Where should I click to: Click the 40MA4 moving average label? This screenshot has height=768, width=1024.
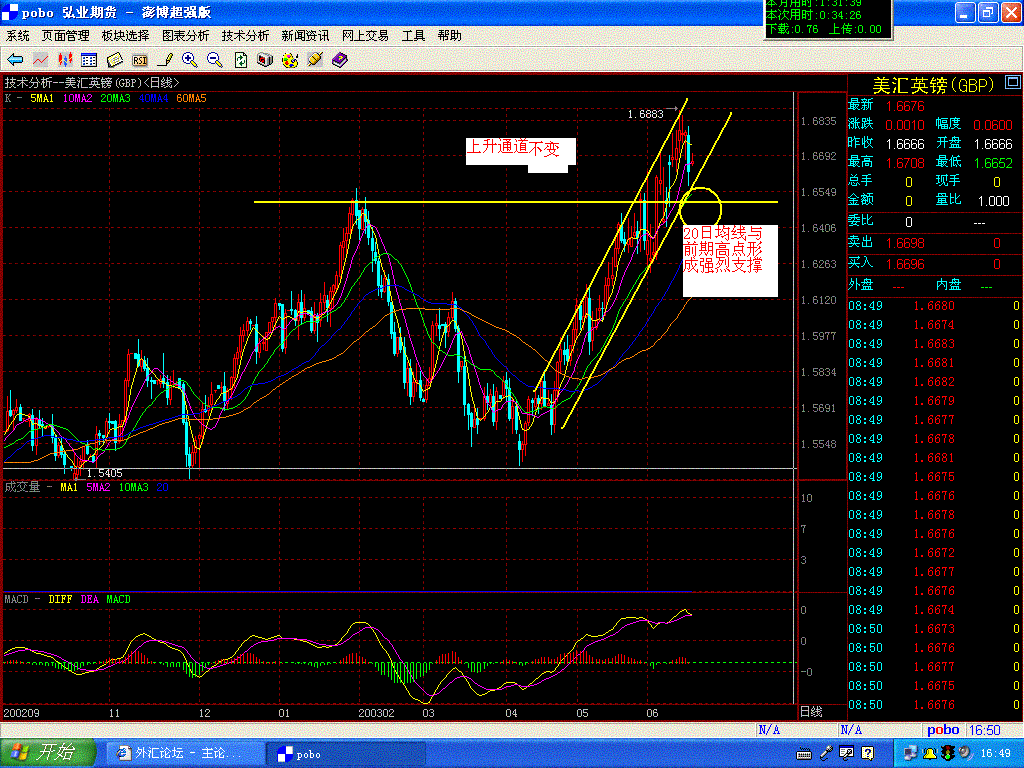point(153,99)
